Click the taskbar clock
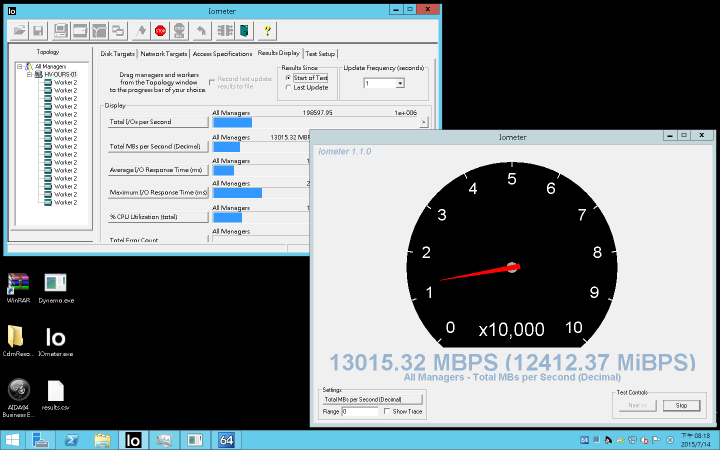The height and width of the screenshot is (450, 720). 695,440
